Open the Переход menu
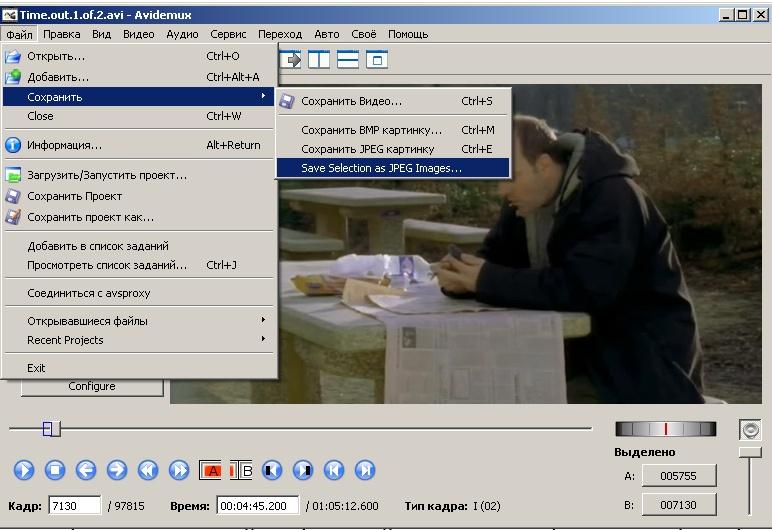The height and width of the screenshot is (530, 772). (280, 34)
